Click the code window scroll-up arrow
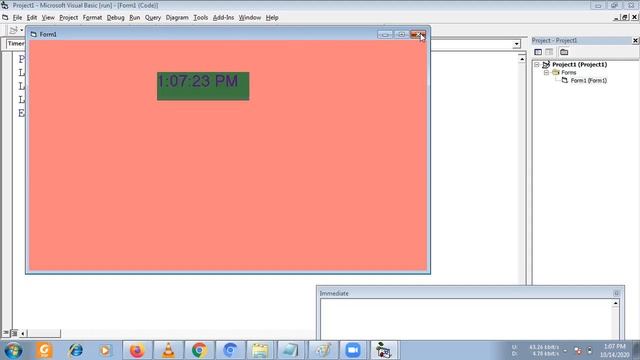Viewport: 640px width, 360px height. (x=522, y=59)
